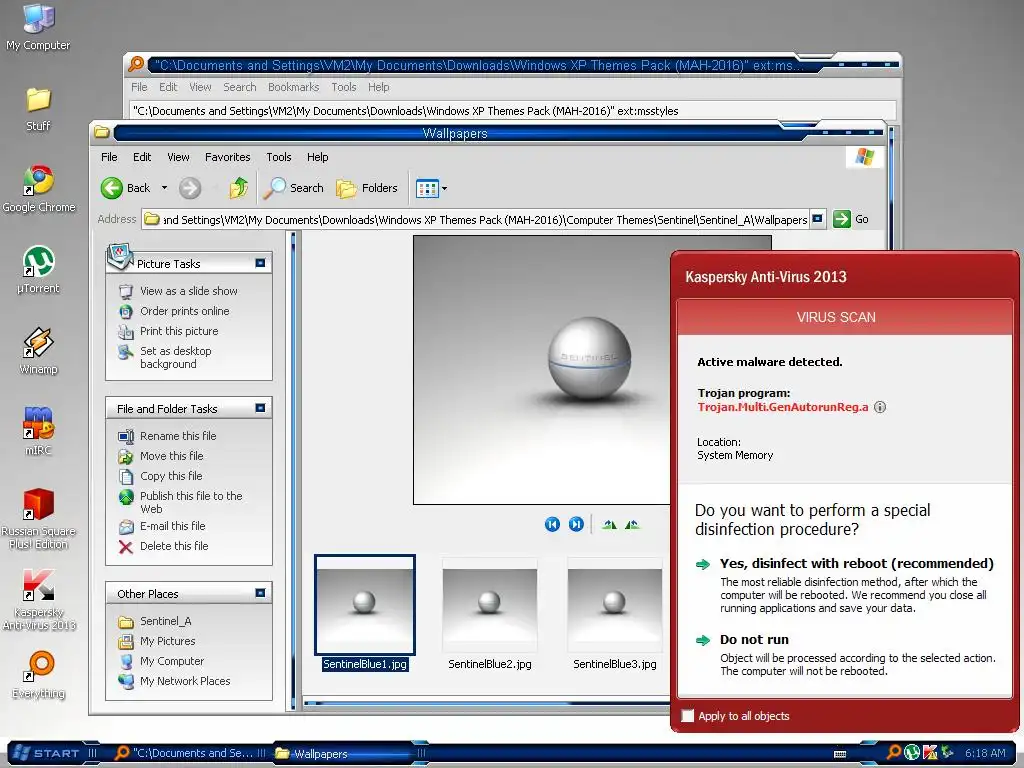Click E-mail this file
Screen dimensions: 1024x768
tap(172, 526)
